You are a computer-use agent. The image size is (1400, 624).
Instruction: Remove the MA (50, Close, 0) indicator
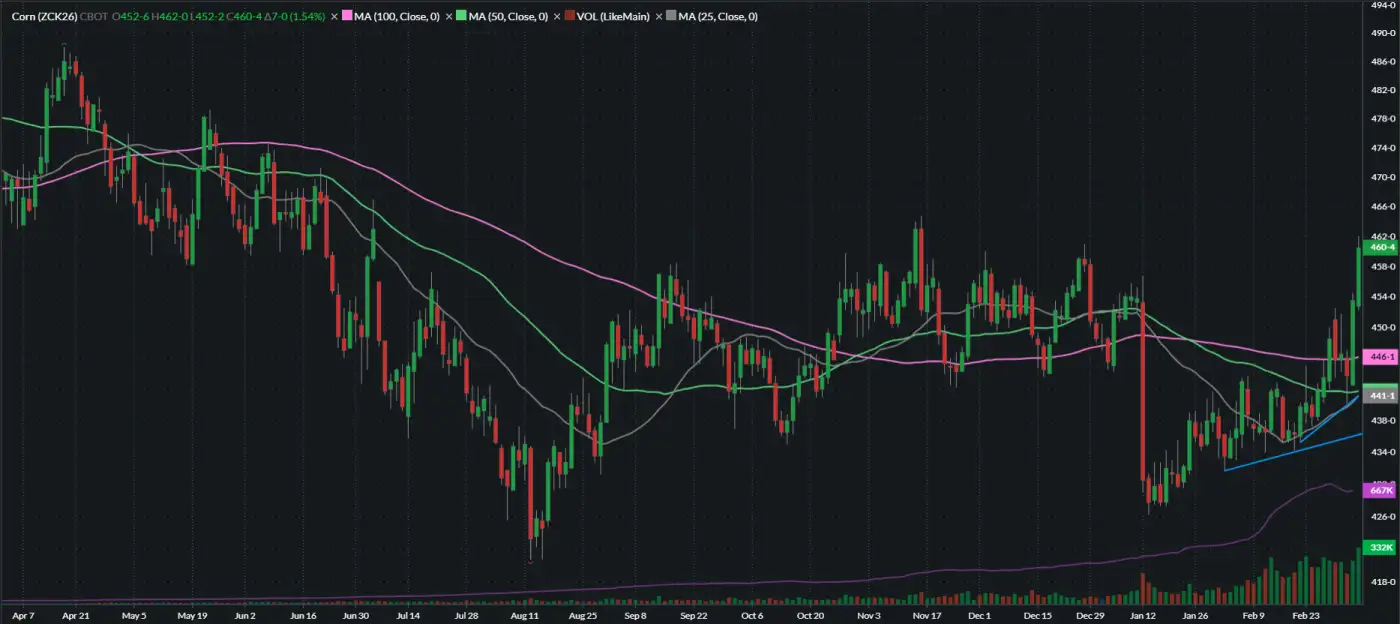coord(448,17)
